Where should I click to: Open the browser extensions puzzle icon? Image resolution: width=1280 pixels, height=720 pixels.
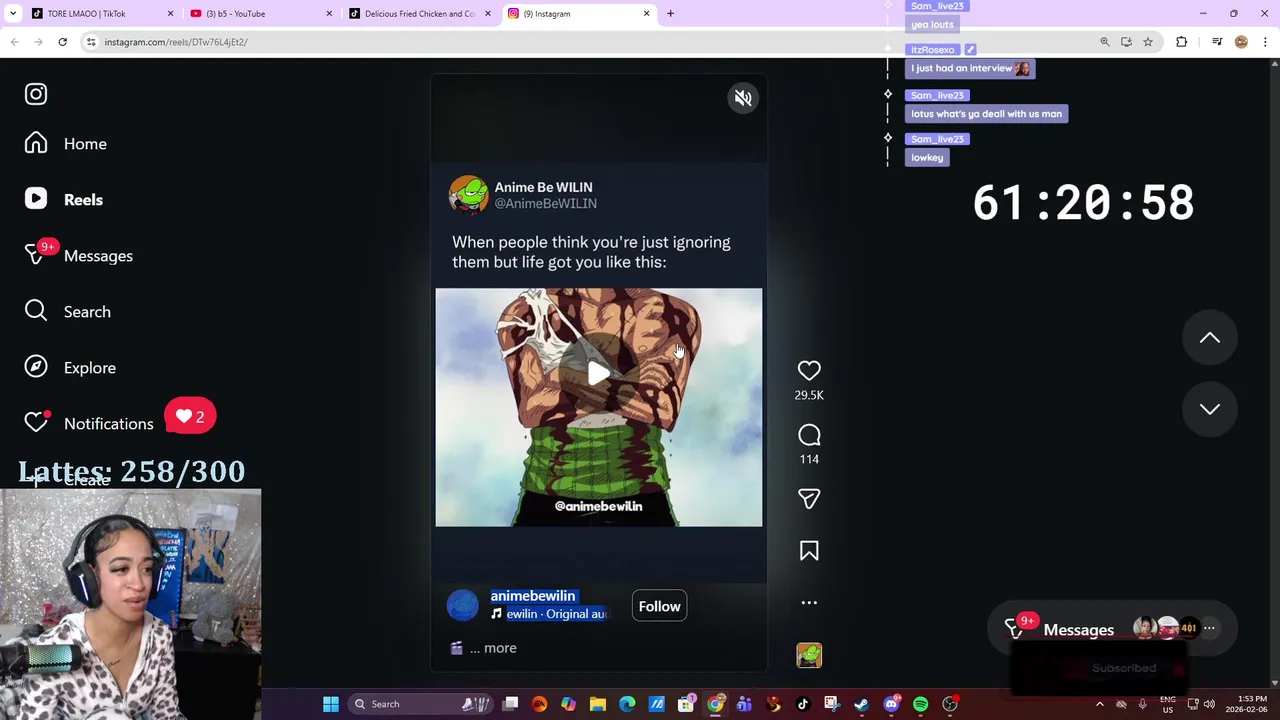[1182, 42]
